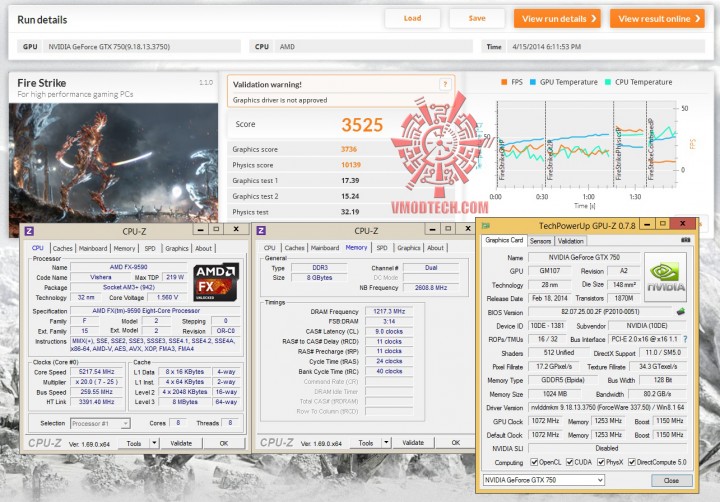The height and width of the screenshot is (502, 720).
Task: Click Validate button in left CPU-Z
Action: (181, 443)
